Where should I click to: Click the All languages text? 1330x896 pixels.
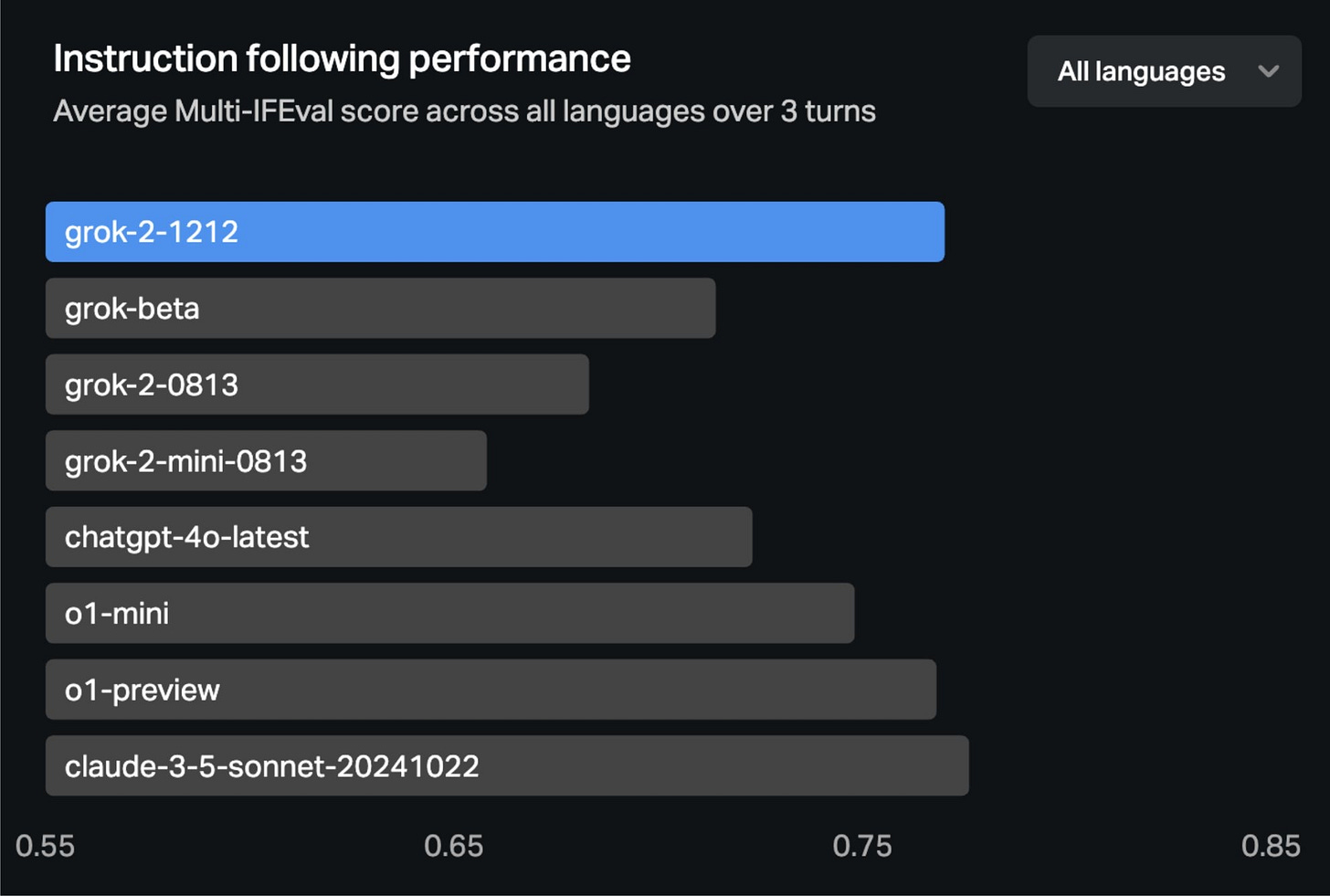click(1142, 71)
